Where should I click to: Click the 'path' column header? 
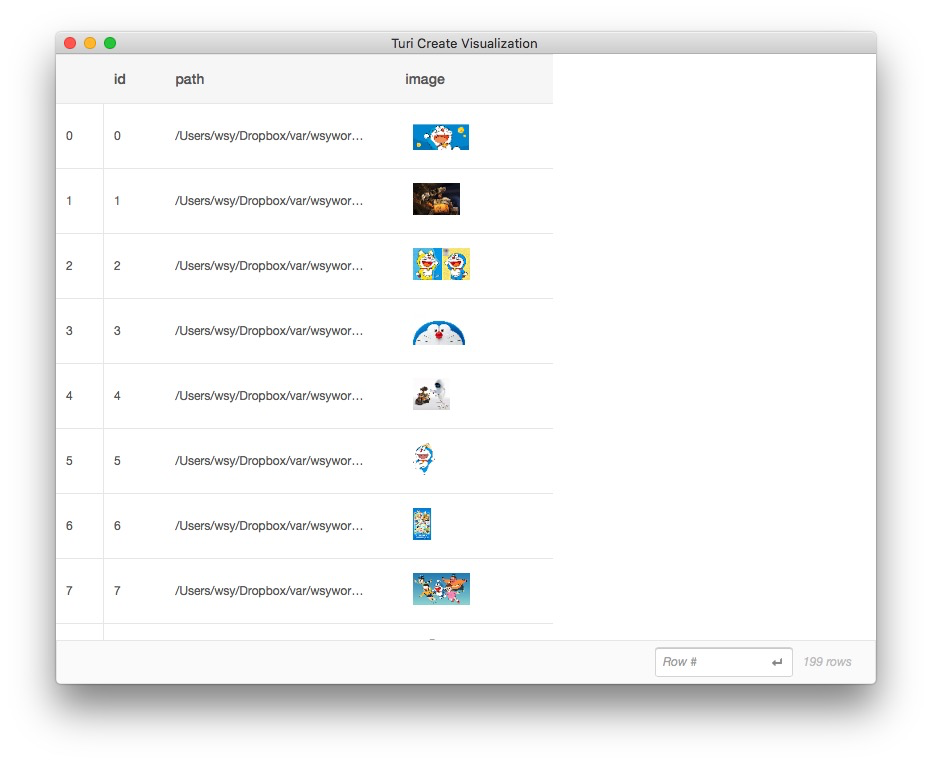189,79
